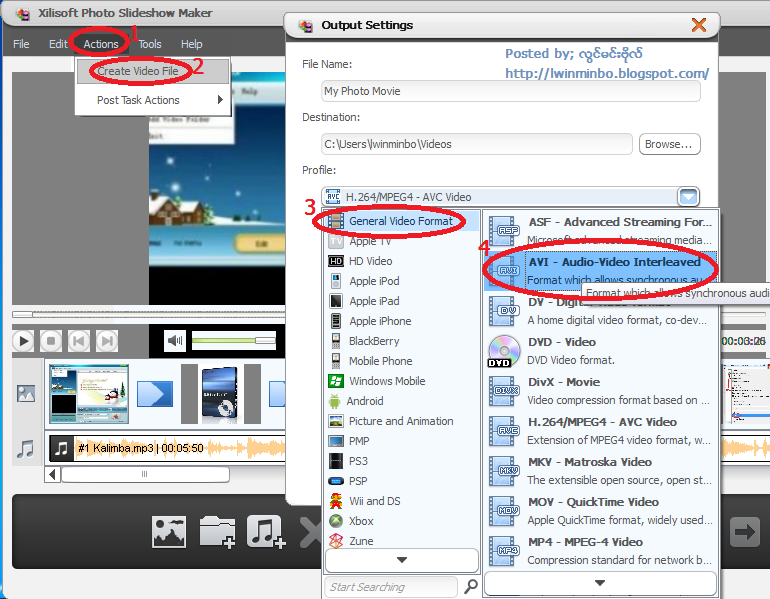
Task: Close the Output Settings dialog
Action: point(698,25)
